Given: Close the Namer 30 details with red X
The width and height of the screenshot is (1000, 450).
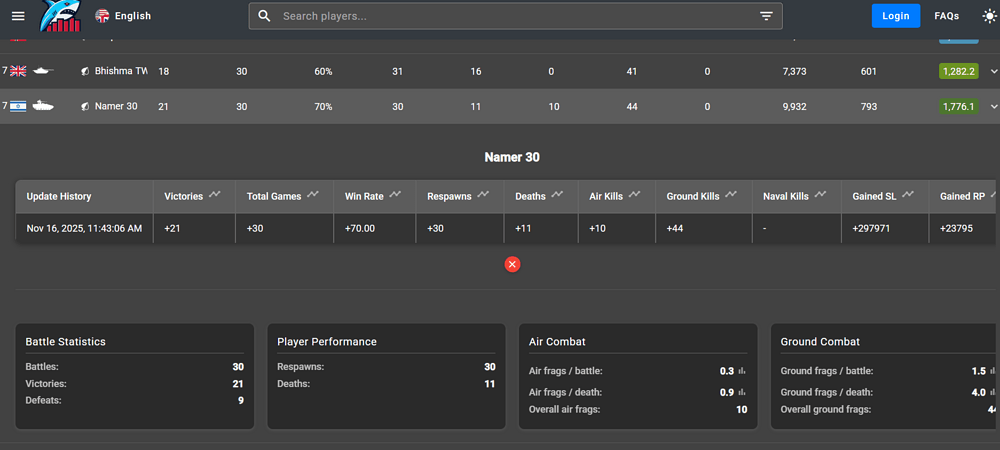Looking at the screenshot, I should click(512, 264).
